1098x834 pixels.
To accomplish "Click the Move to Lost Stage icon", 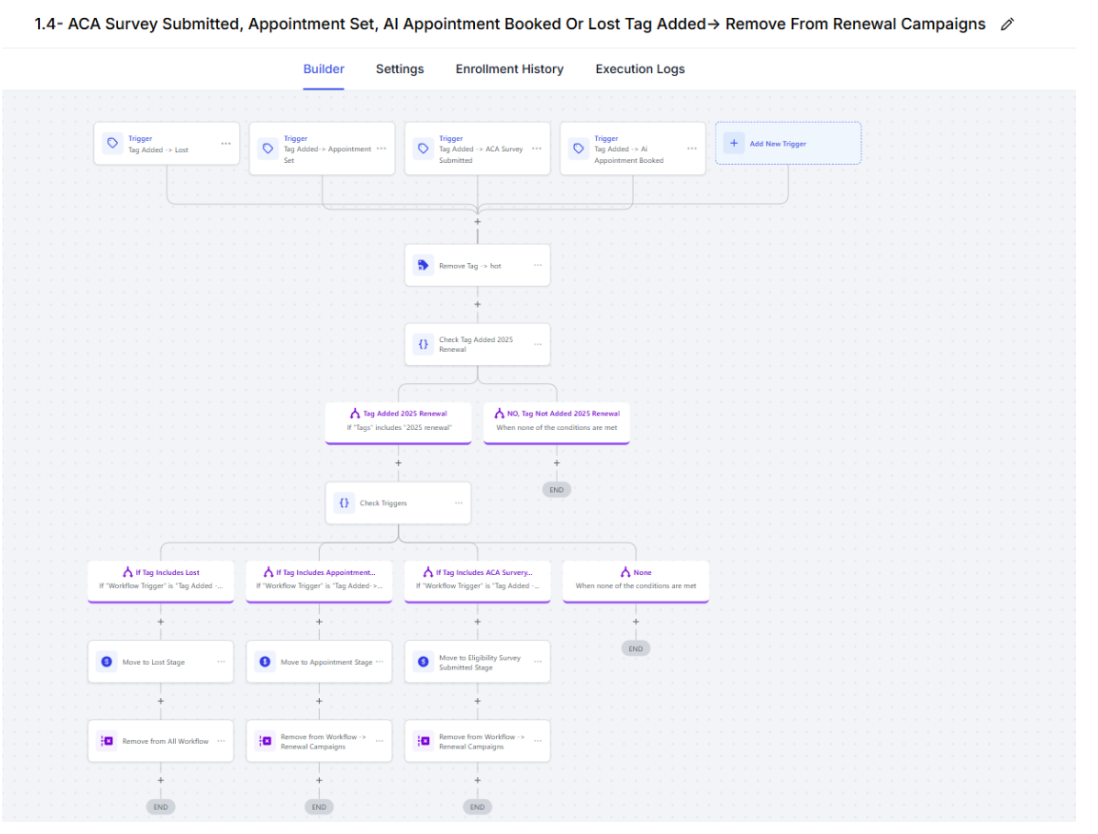I will coord(106,662).
